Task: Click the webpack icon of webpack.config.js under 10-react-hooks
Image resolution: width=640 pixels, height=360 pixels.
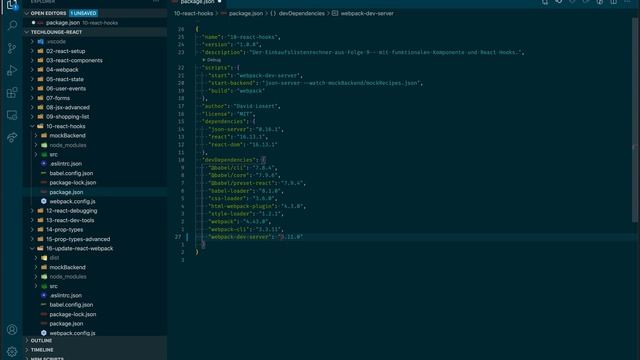Action: [44, 201]
